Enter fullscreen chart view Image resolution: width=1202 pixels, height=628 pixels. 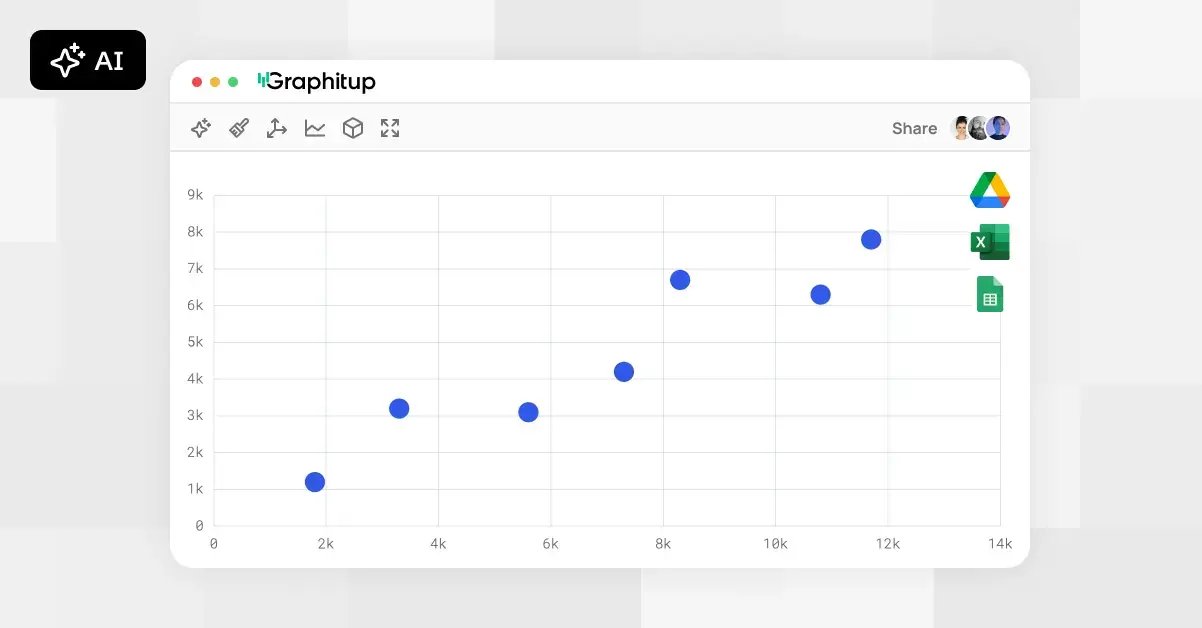click(390, 128)
